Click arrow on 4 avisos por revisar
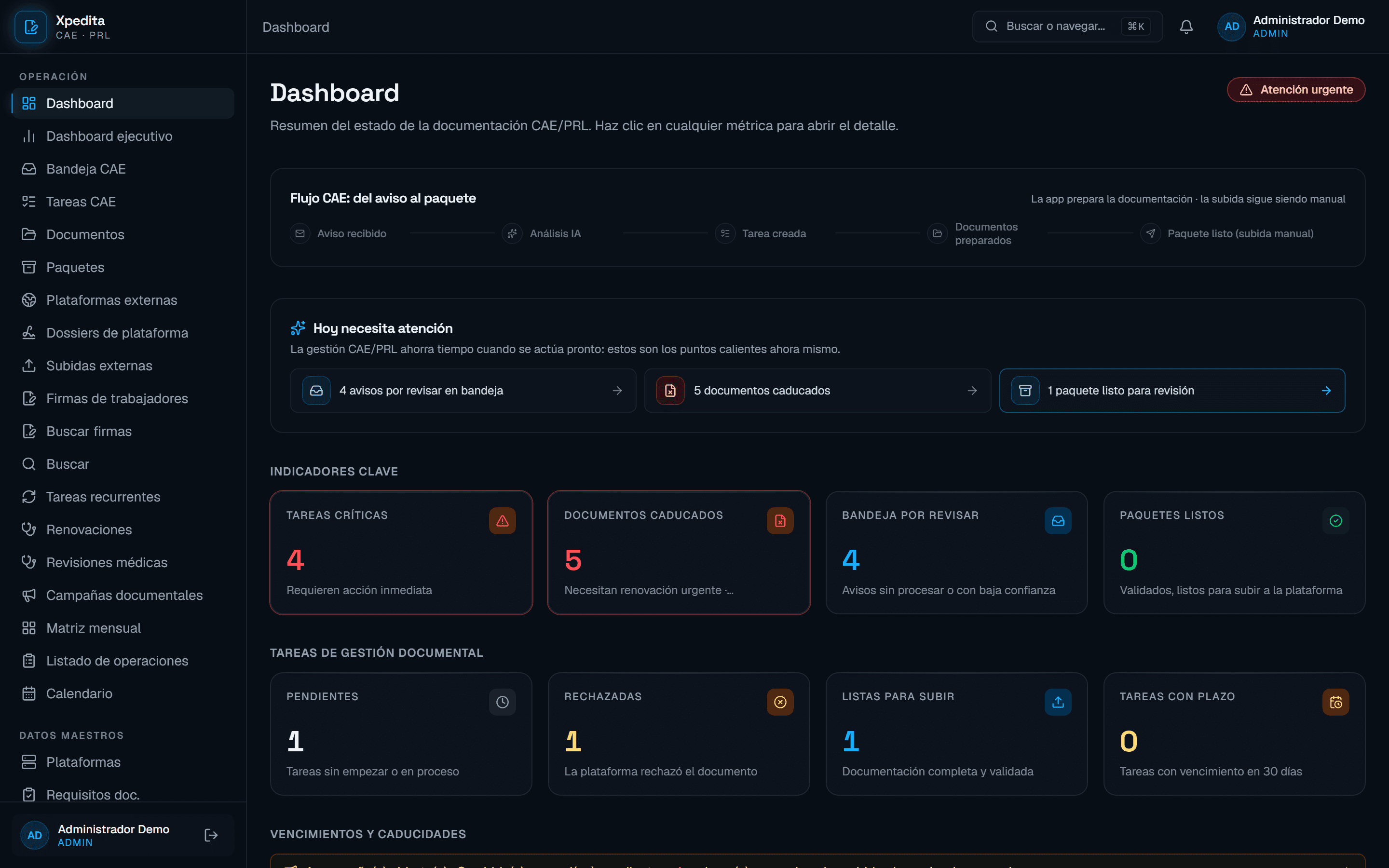Image resolution: width=1389 pixels, height=868 pixels. [618, 391]
